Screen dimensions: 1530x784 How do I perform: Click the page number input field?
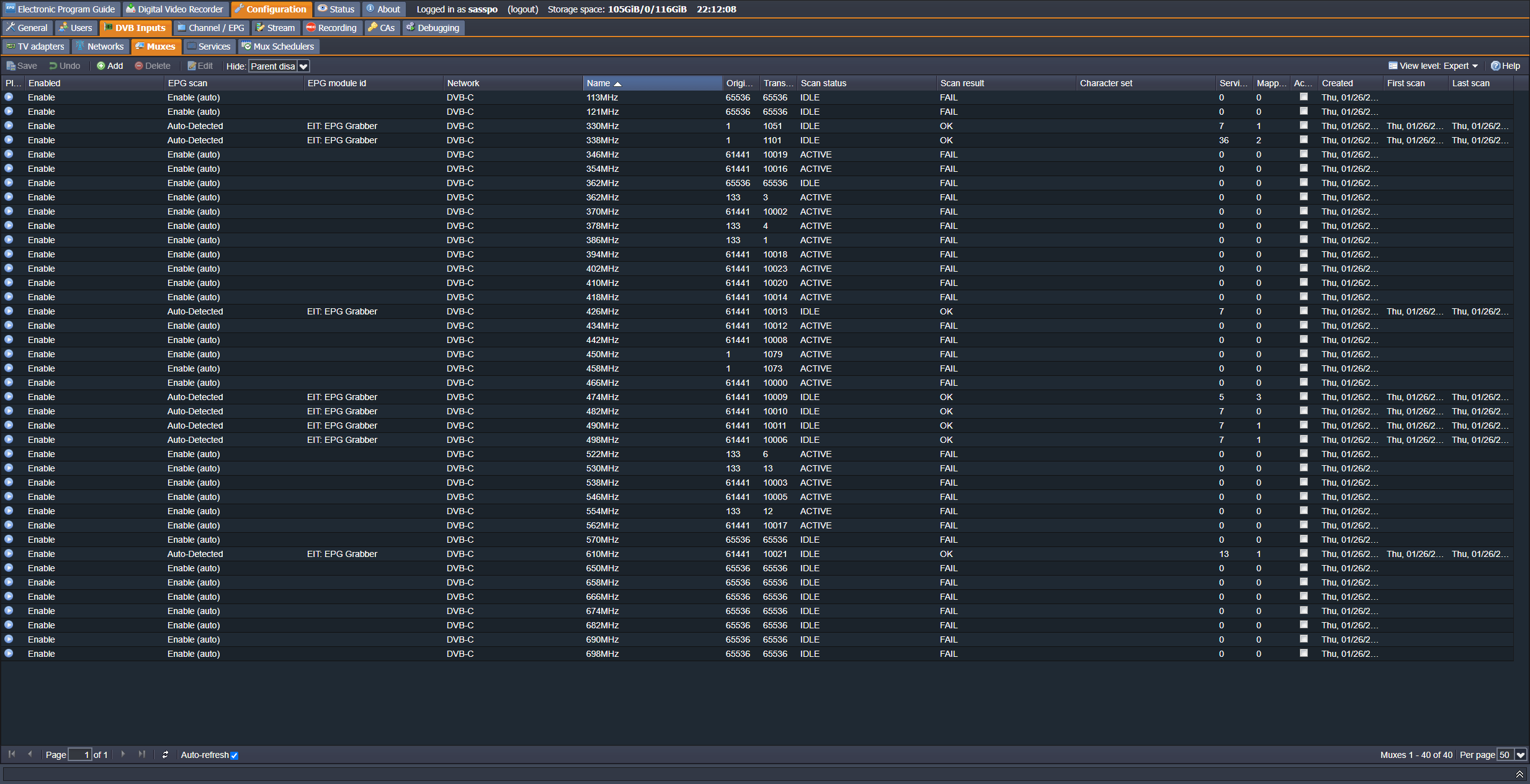(x=79, y=755)
